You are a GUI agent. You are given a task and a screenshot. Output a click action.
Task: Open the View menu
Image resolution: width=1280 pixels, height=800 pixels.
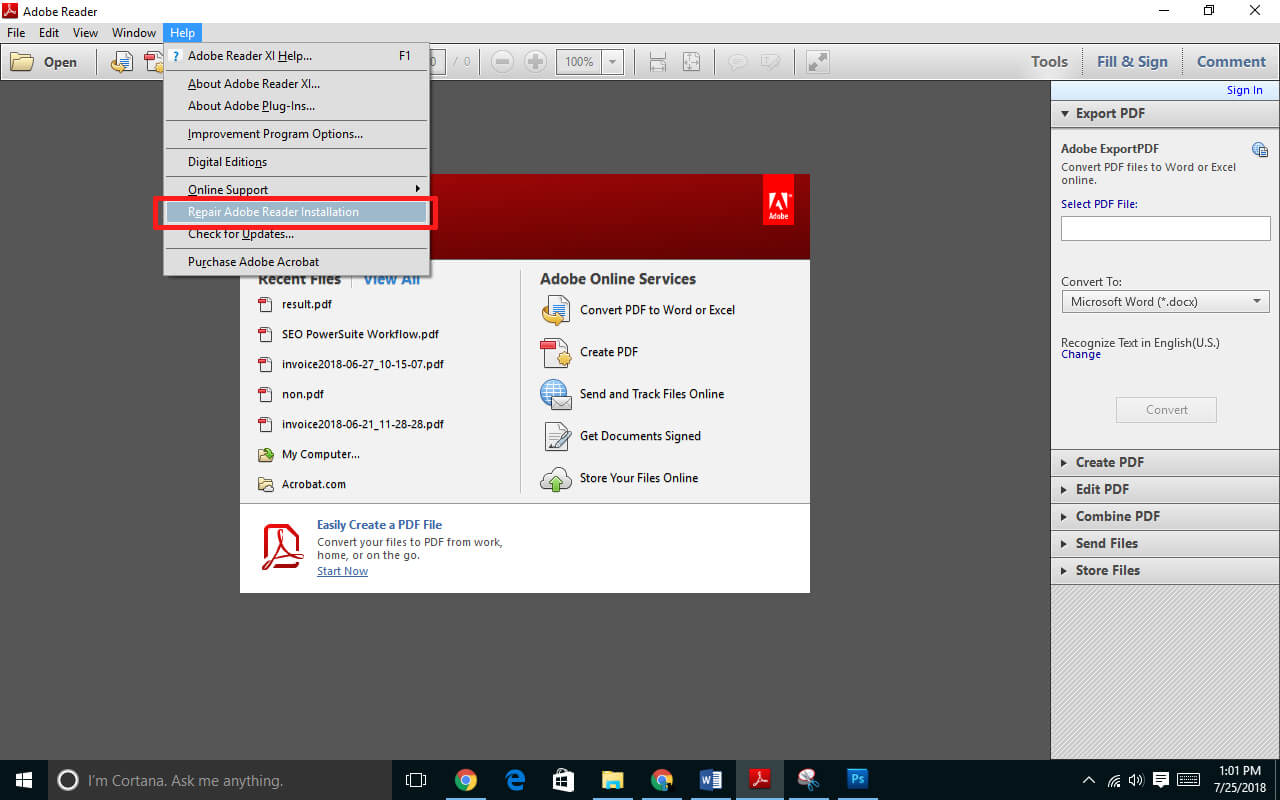[x=85, y=33]
